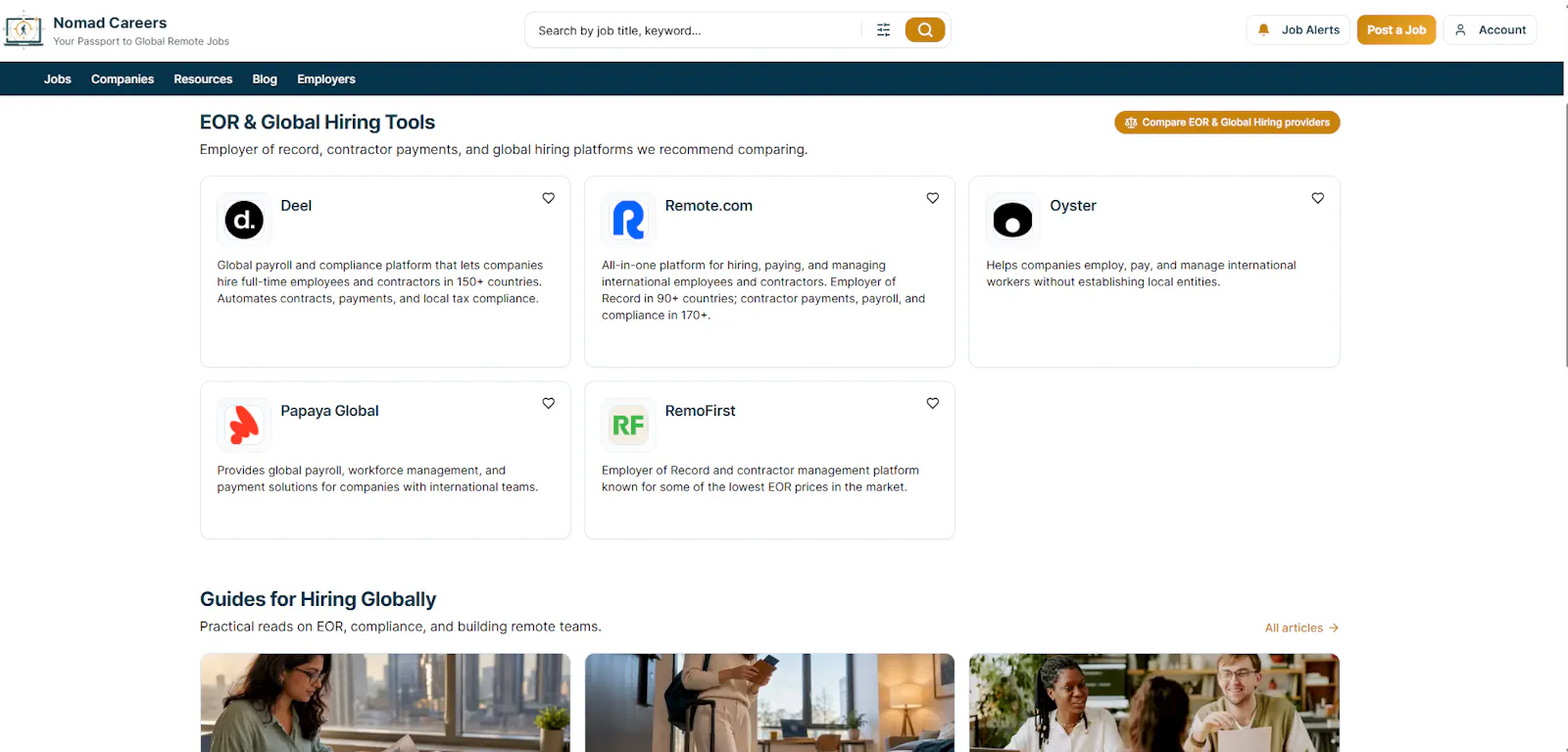The height and width of the screenshot is (752, 1568).
Task: Open the Jobs menu item
Action: point(58,79)
